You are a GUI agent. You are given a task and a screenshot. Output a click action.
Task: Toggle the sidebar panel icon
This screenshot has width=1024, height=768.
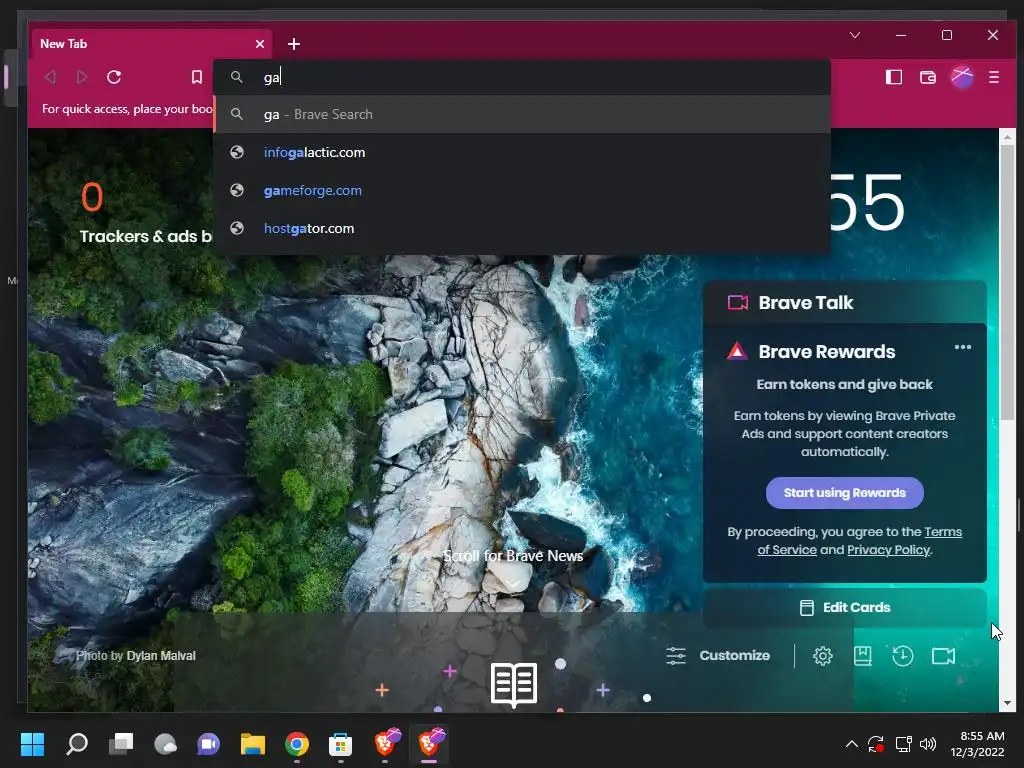894,77
